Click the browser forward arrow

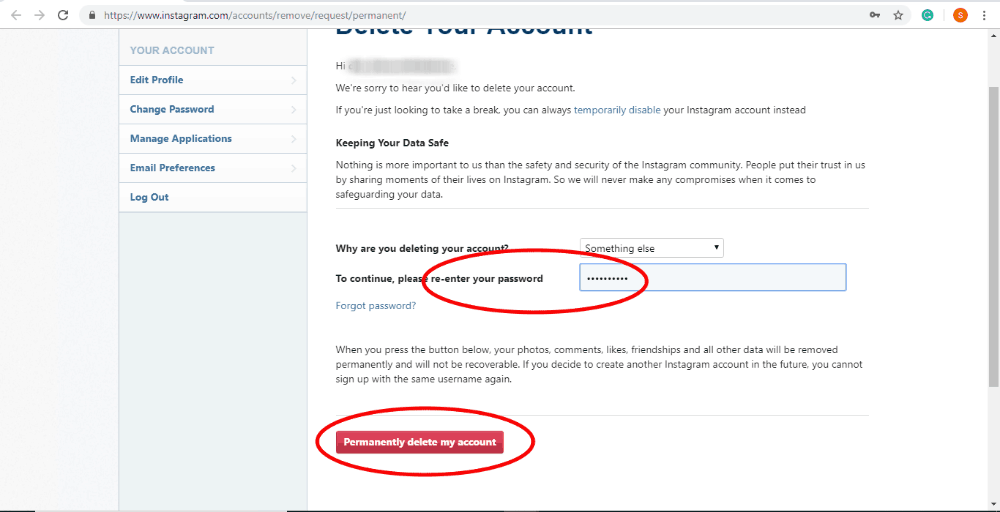[x=40, y=15]
